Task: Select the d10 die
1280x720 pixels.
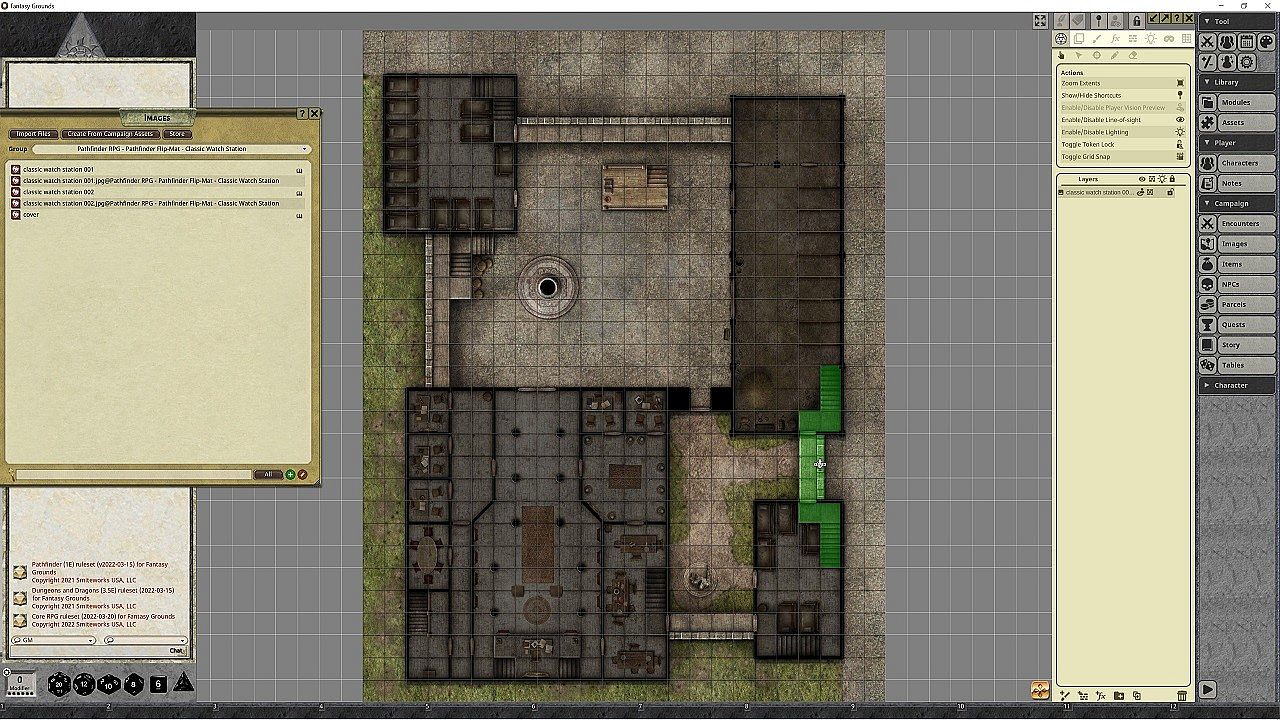Action: (109, 684)
